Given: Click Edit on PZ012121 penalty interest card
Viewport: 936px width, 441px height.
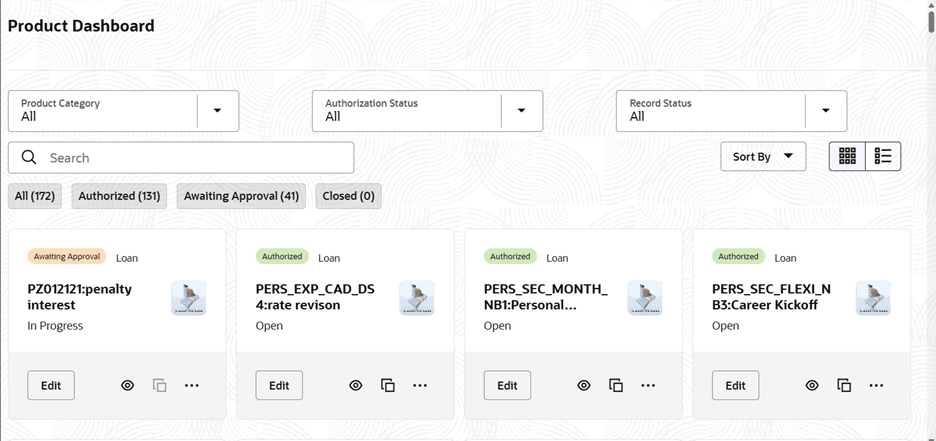Looking at the screenshot, I should pos(51,385).
